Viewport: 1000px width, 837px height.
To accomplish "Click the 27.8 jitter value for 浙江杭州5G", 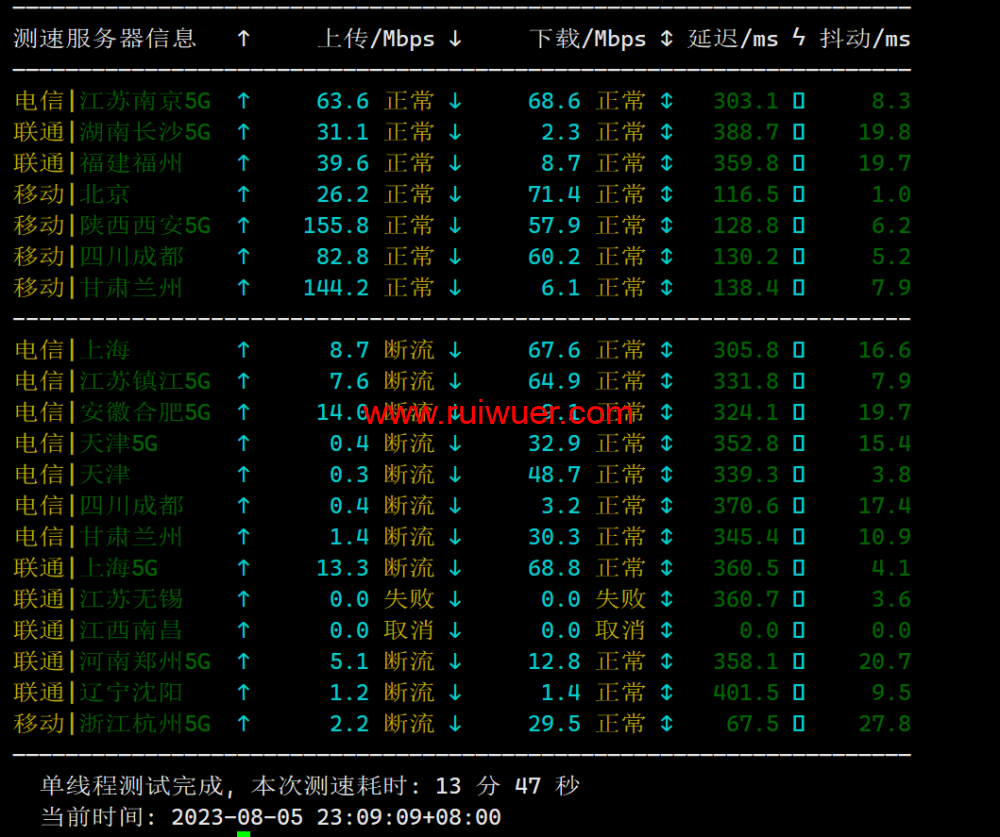I will click(884, 723).
